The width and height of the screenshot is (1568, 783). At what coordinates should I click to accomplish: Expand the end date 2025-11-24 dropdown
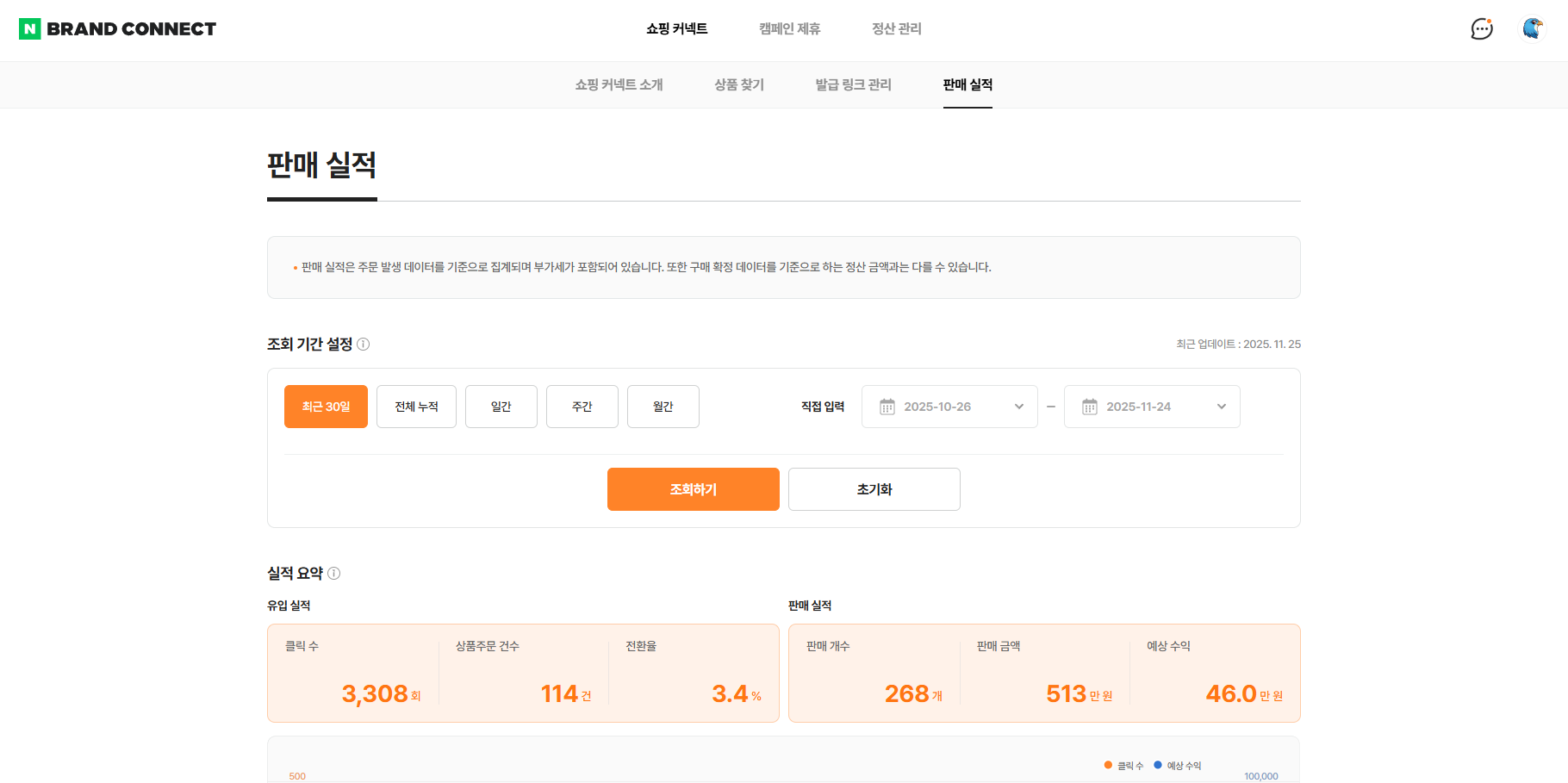click(x=1221, y=406)
